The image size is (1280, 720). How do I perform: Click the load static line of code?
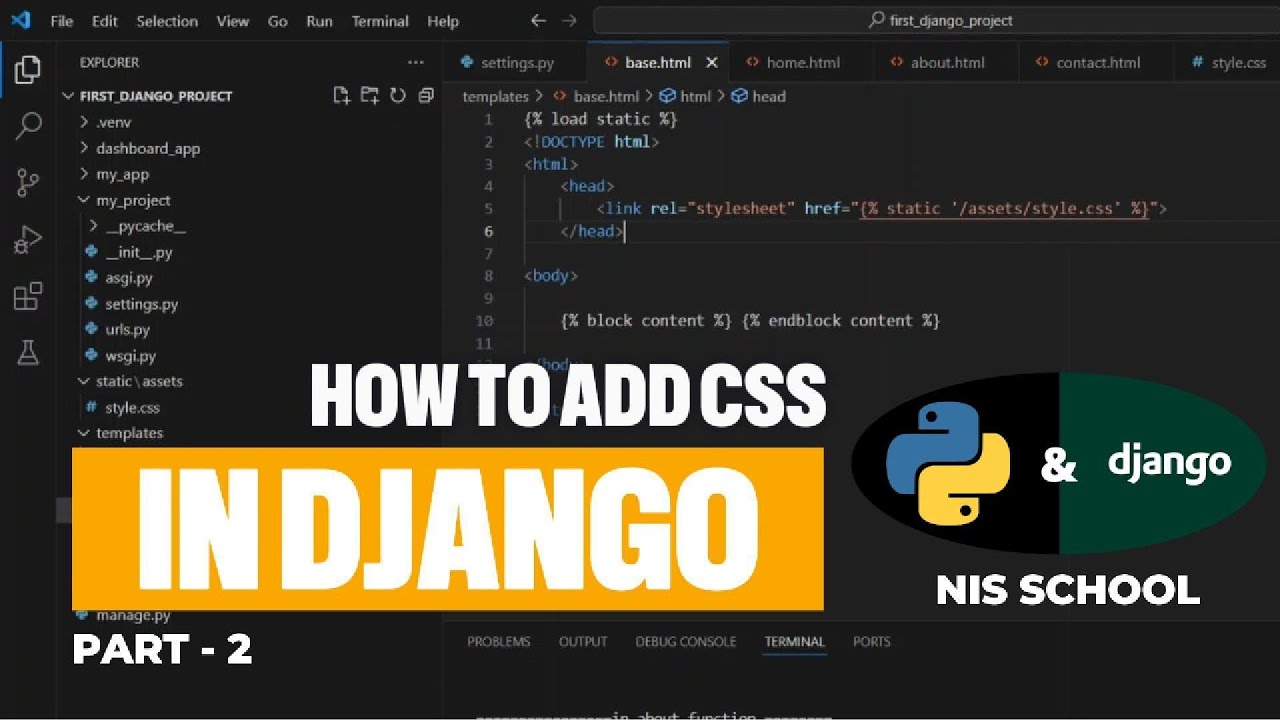[x=600, y=119]
